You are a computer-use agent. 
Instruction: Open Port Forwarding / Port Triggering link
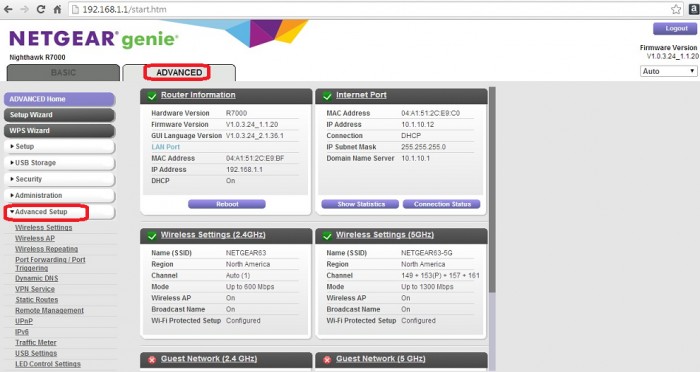point(50,264)
